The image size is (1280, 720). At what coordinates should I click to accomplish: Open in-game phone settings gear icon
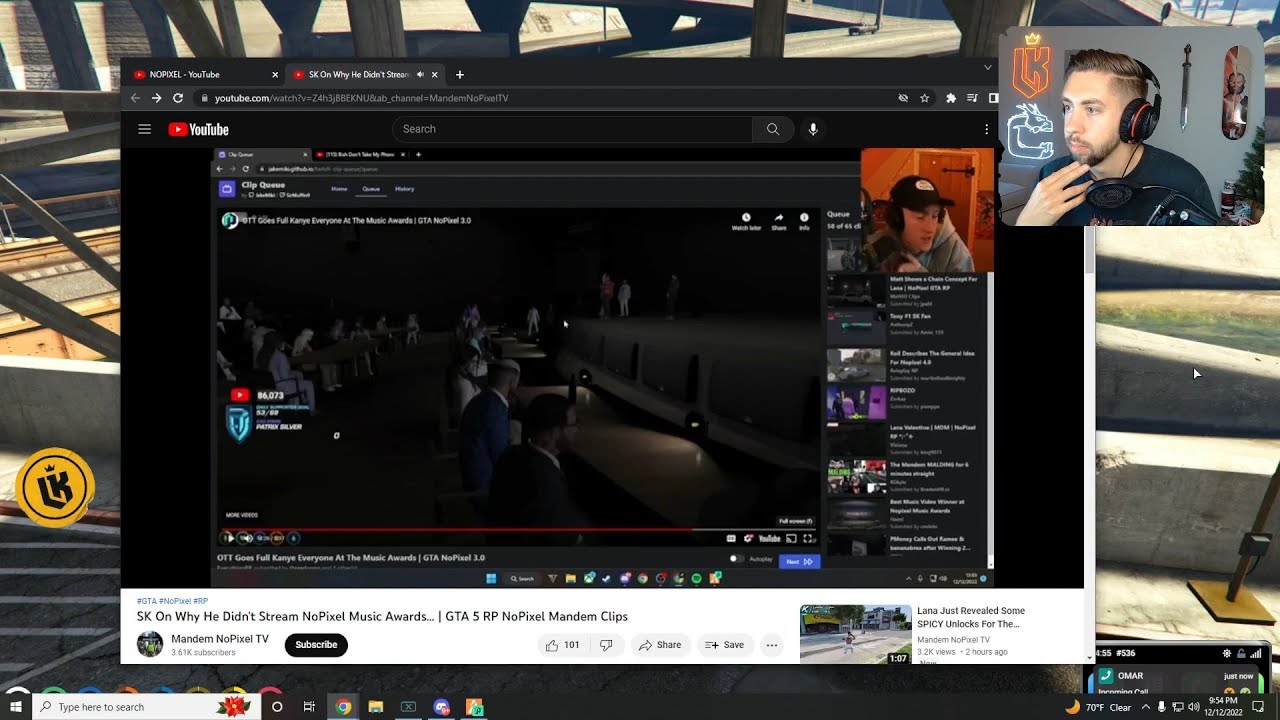[1228, 653]
